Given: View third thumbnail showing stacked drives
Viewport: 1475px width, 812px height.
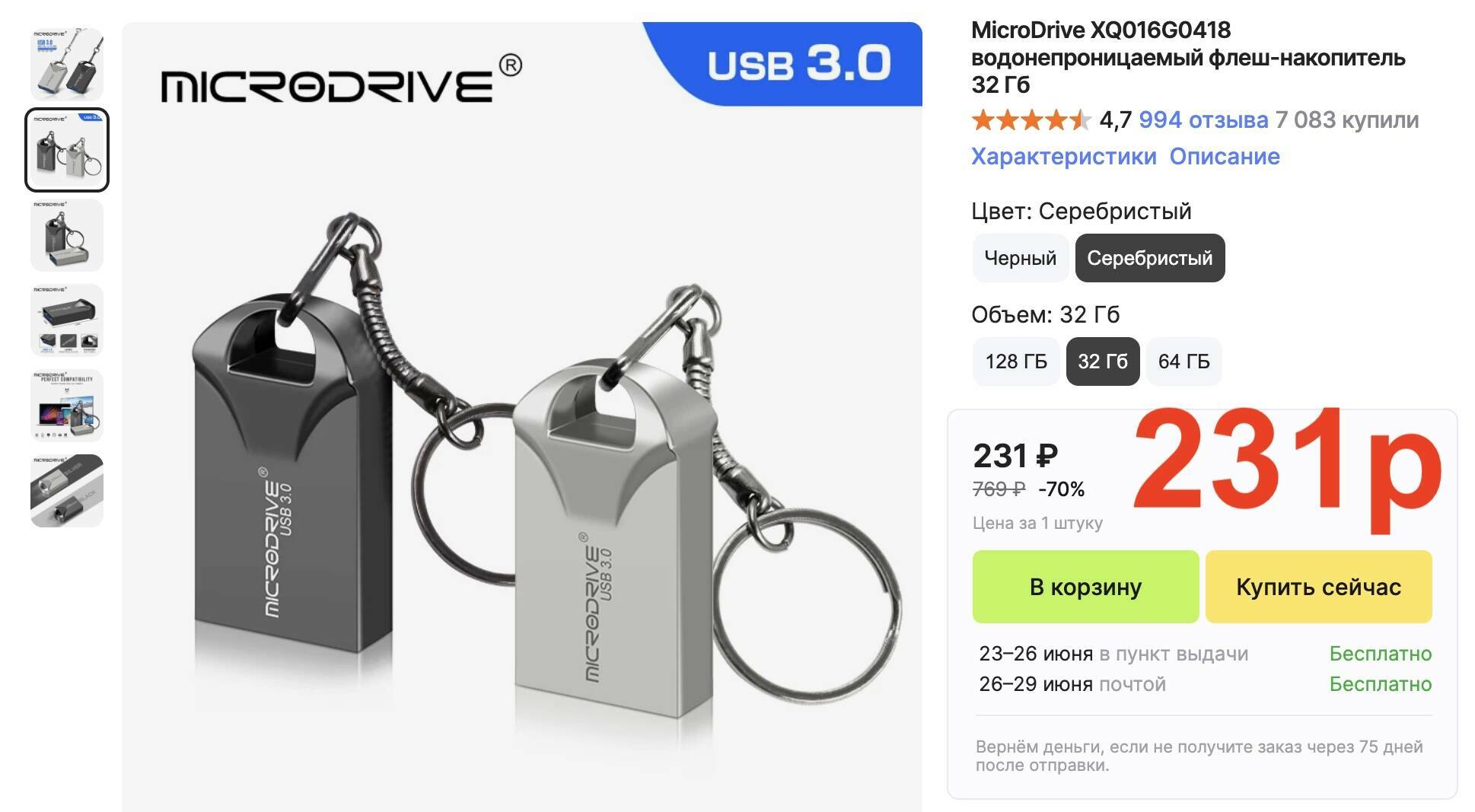Looking at the screenshot, I should click(67, 235).
